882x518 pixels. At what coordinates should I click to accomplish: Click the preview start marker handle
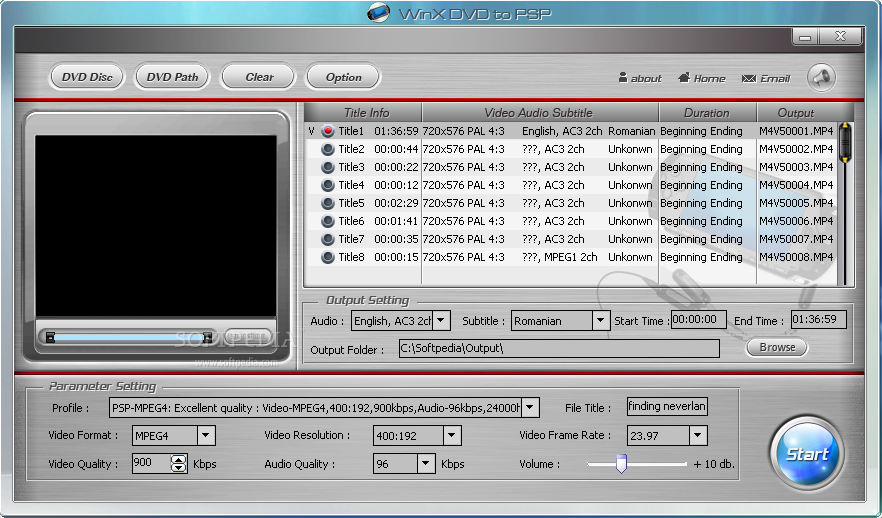pos(50,337)
